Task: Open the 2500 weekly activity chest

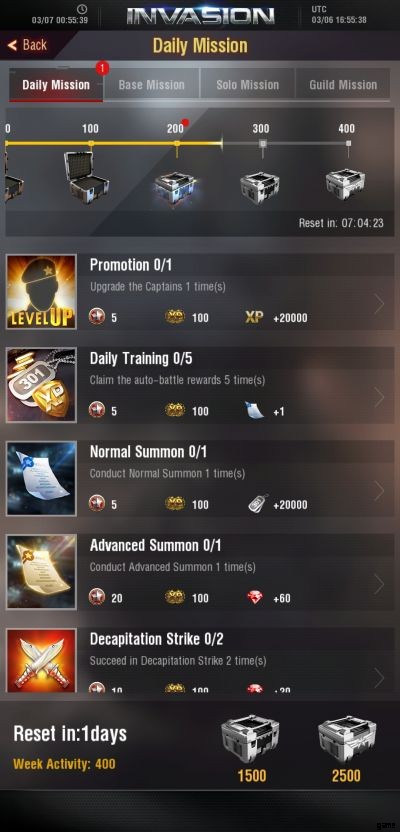Action: [x=347, y=739]
